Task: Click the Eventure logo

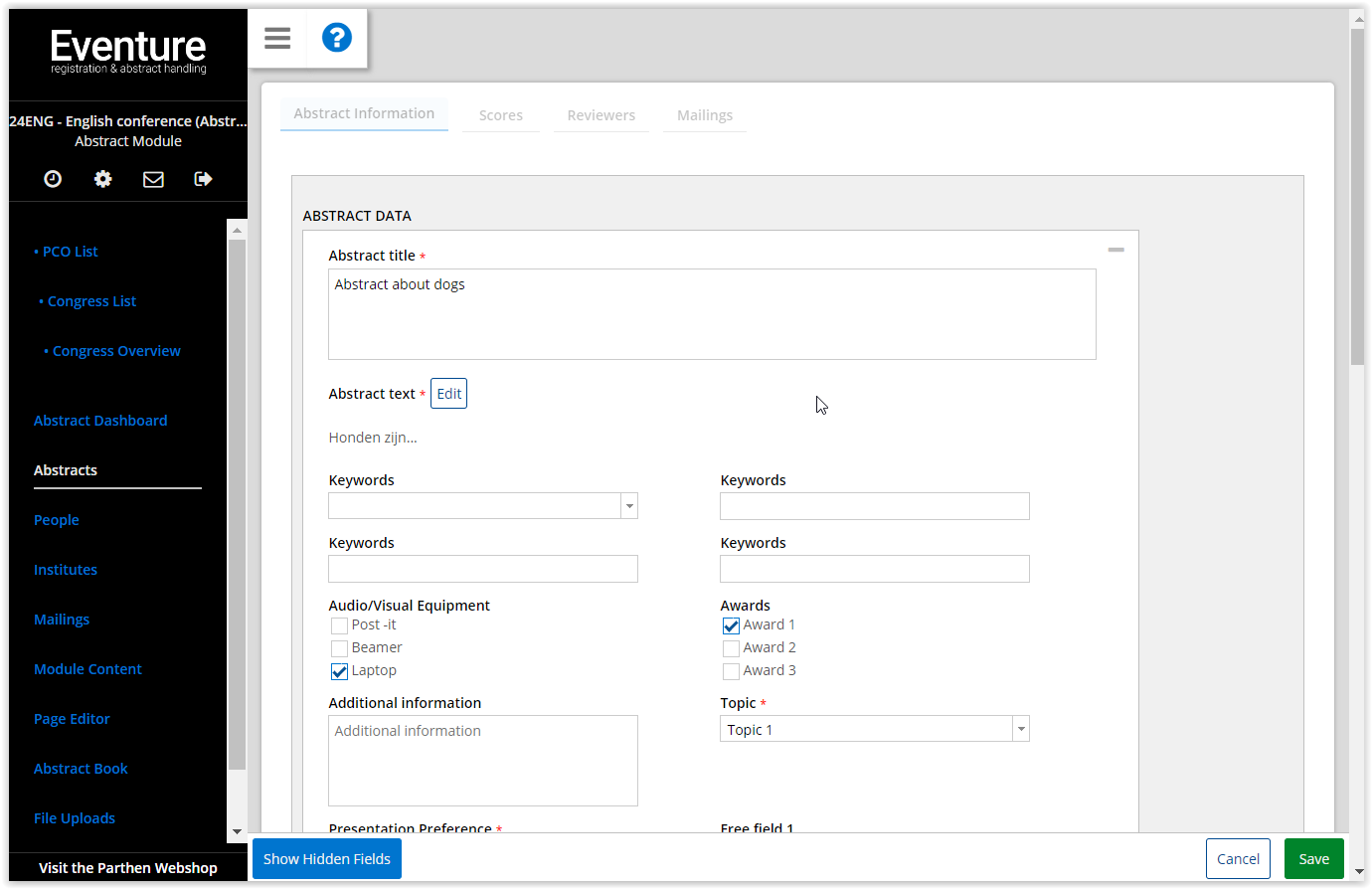Action: pos(128,51)
